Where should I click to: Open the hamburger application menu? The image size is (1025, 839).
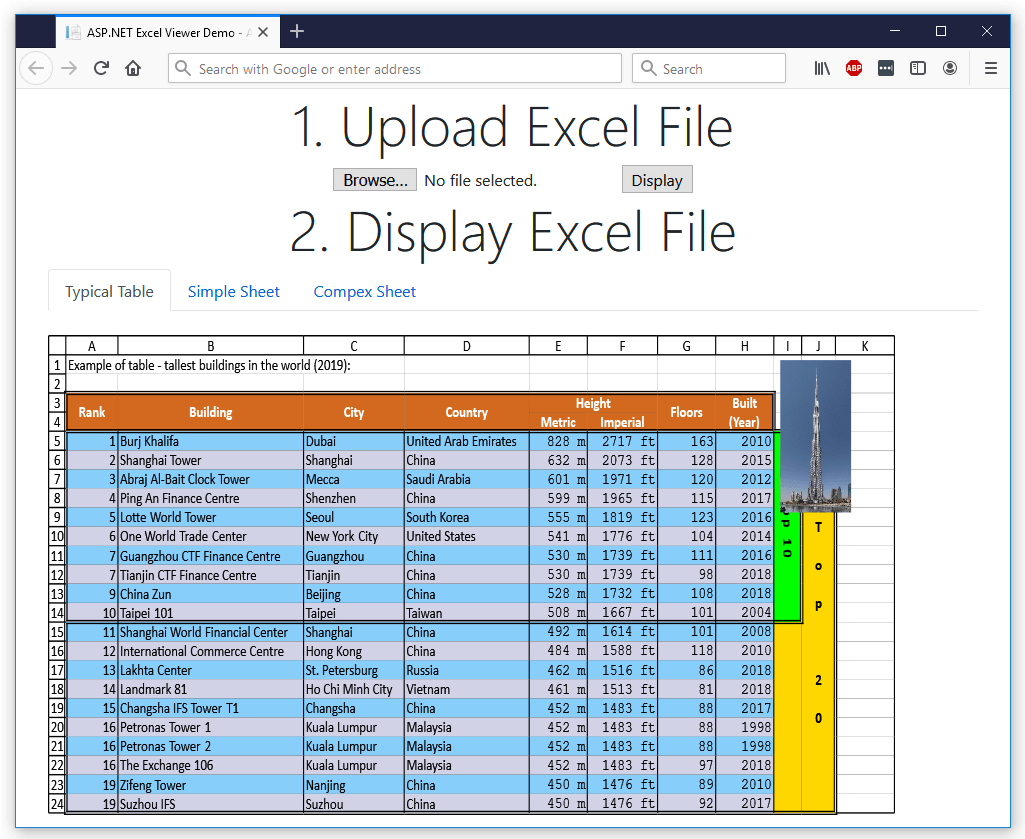(x=991, y=69)
